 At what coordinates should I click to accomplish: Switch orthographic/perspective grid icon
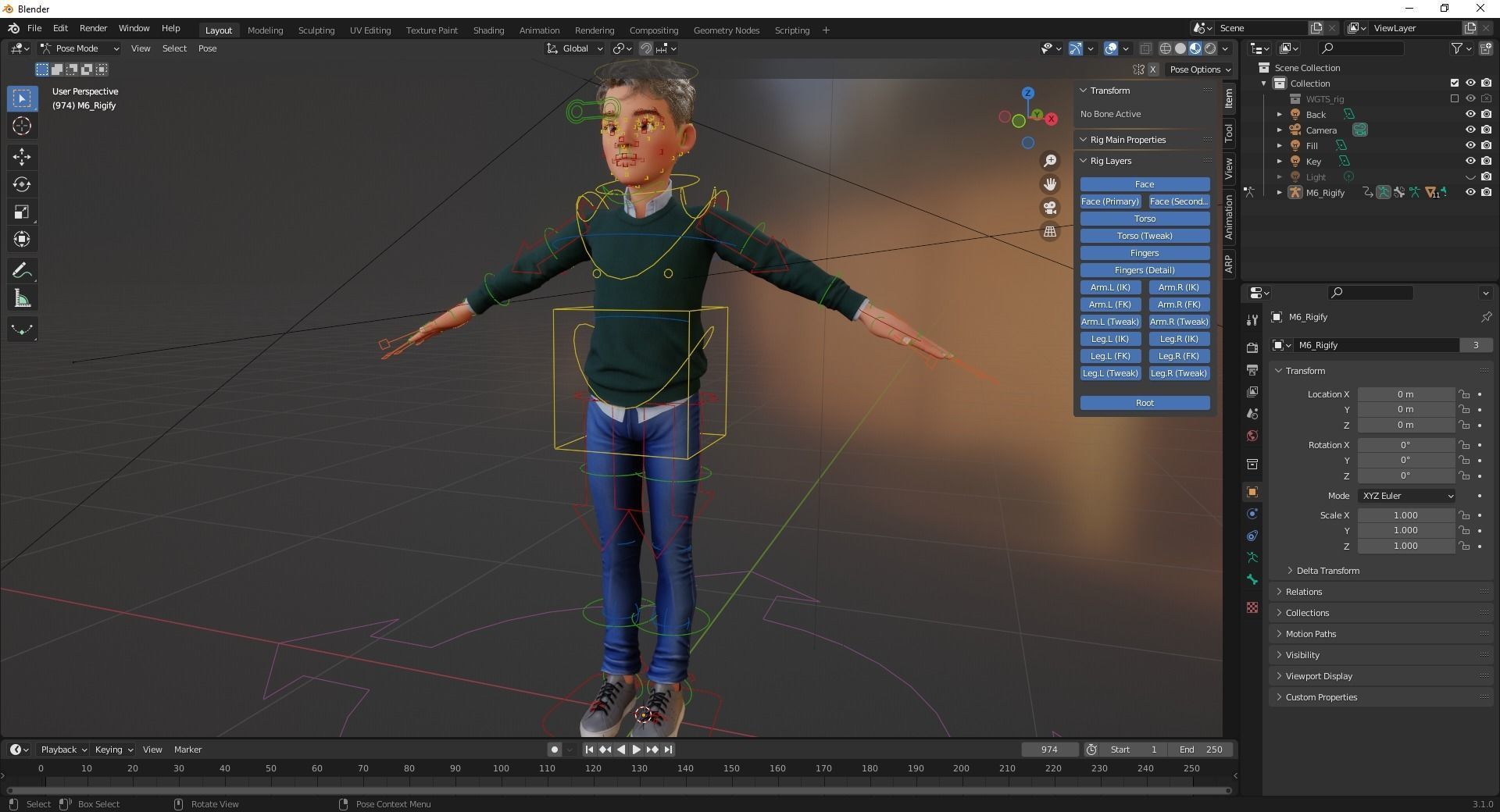[x=1050, y=231]
